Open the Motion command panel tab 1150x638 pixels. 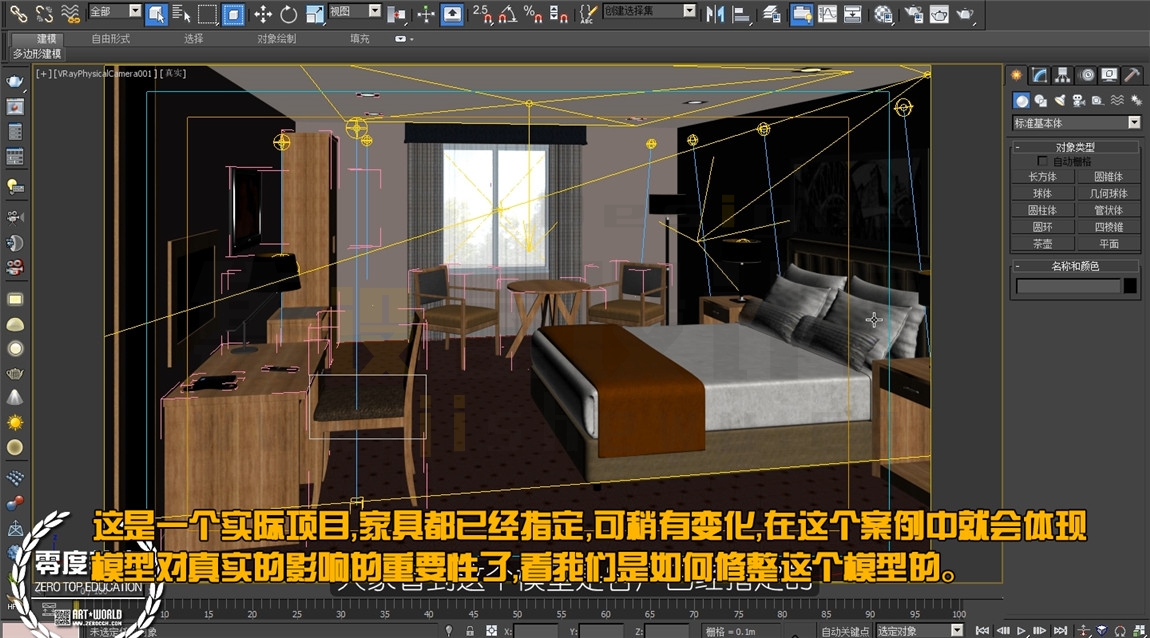point(1086,75)
